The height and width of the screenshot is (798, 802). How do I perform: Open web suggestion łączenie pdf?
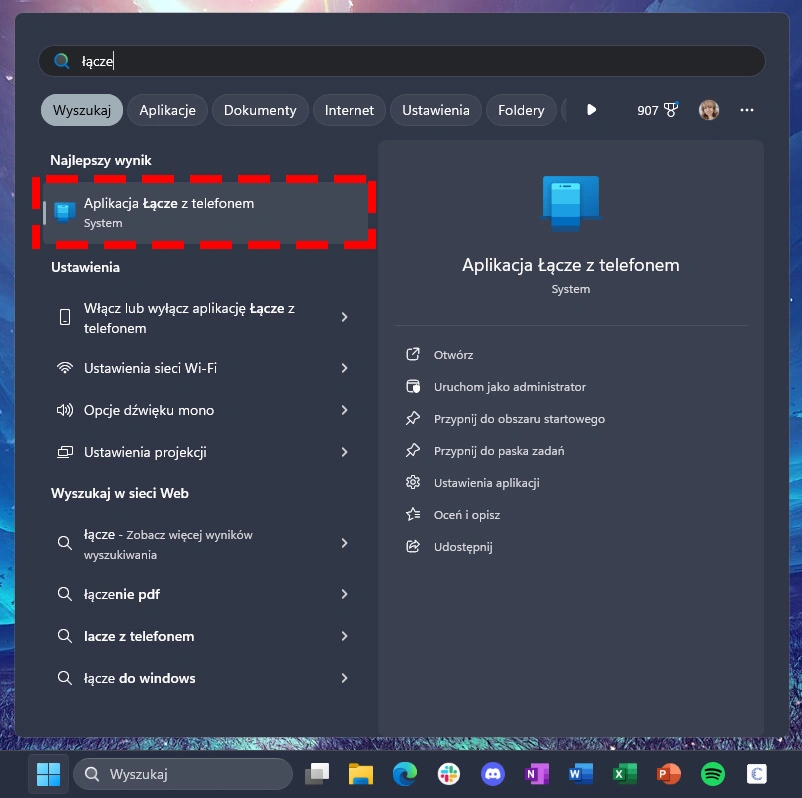205,594
